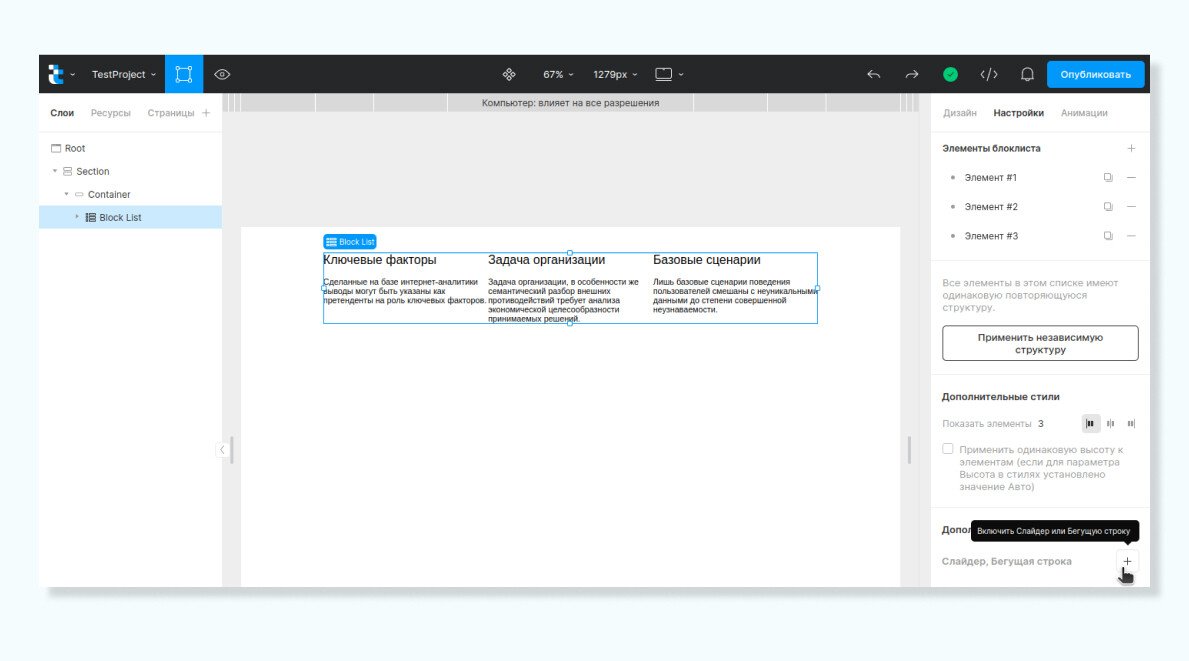Remove Элемент #3
The width and height of the screenshot is (1189, 661).
pyautogui.click(x=1131, y=237)
